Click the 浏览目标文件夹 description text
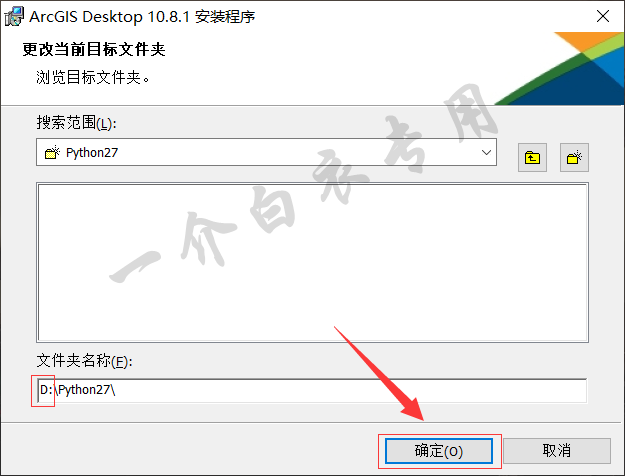The width and height of the screenshot is (625, 476). click(93, 77)
